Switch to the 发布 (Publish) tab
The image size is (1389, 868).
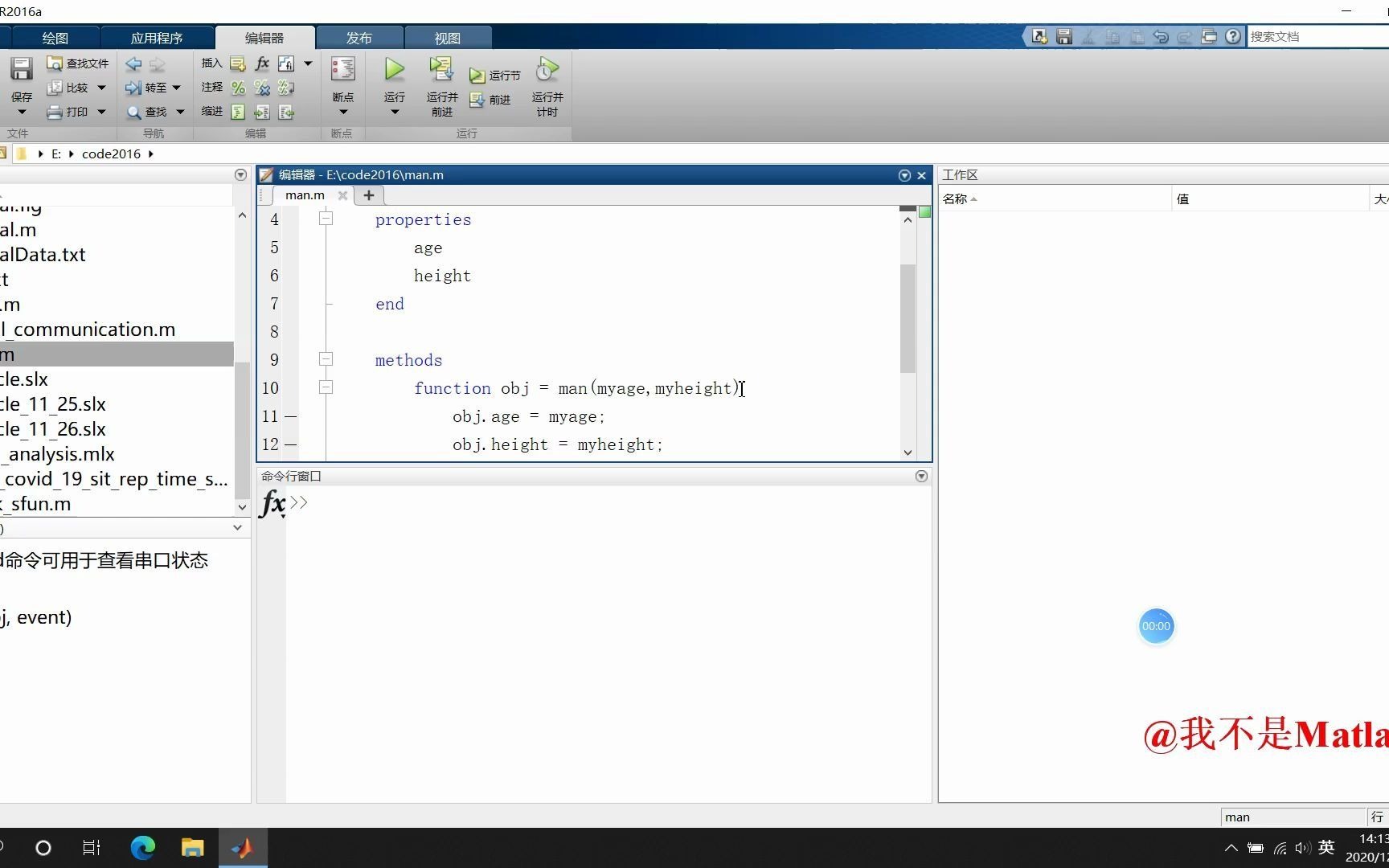click(359, 38)
